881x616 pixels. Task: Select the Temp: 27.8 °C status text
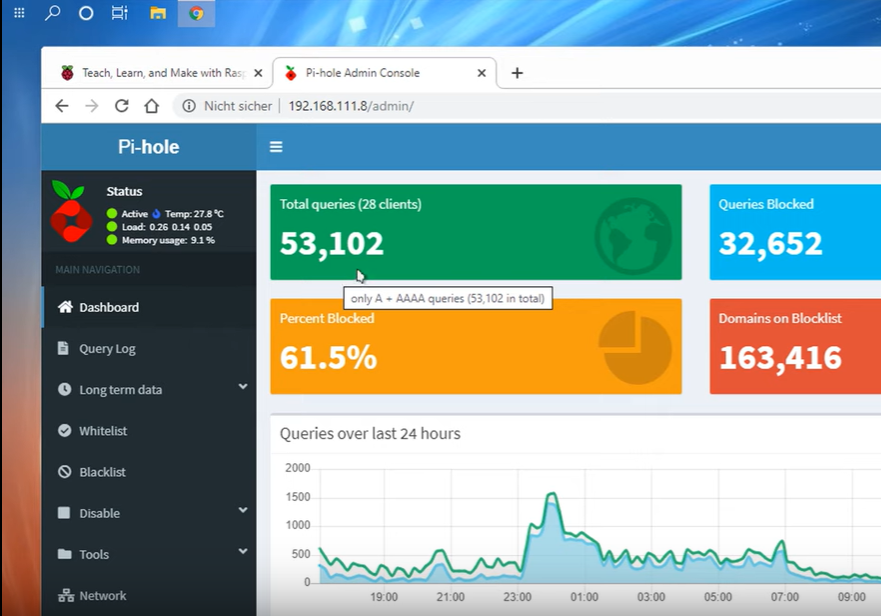pos(194,214)
